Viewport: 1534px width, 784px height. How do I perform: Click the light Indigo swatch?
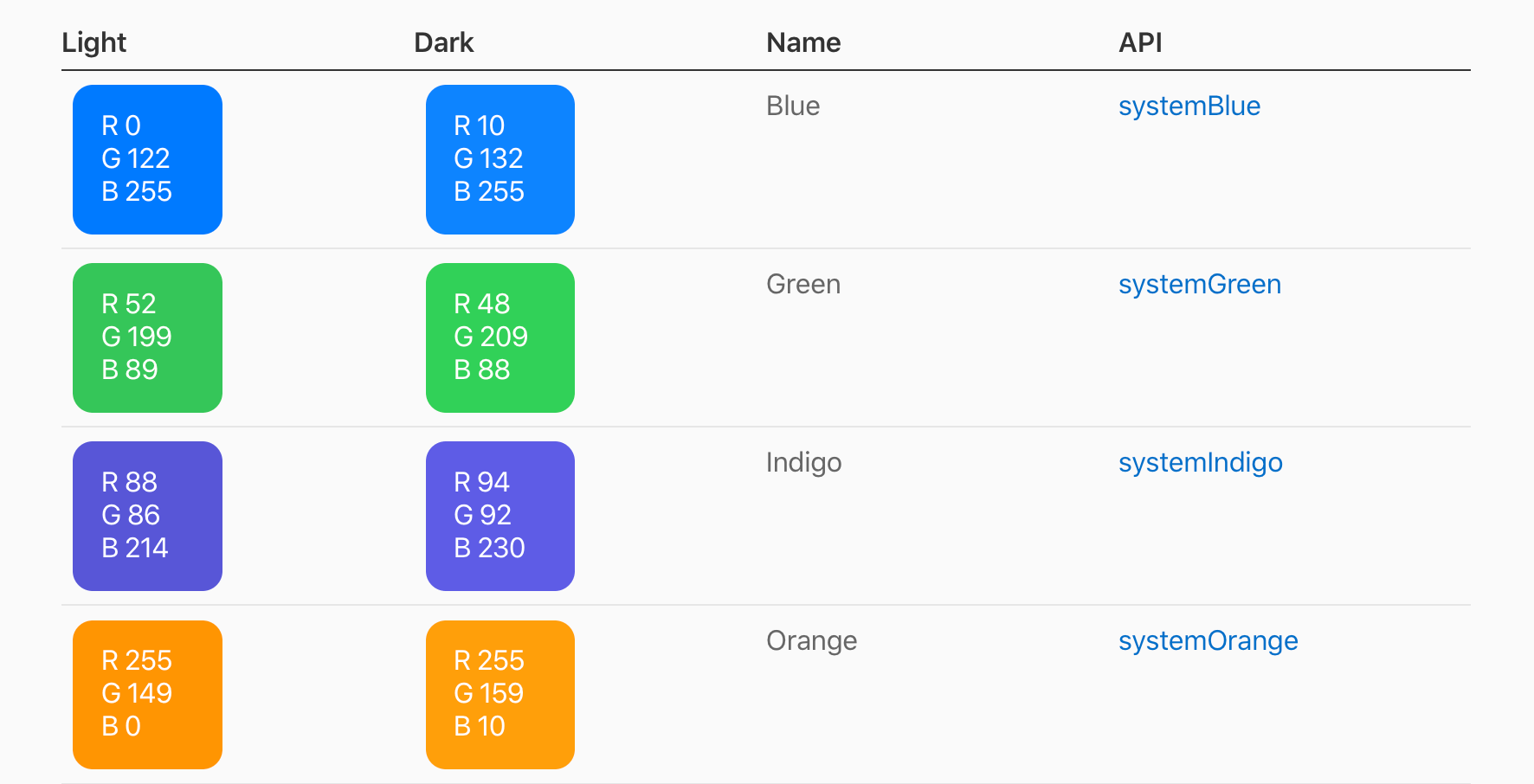(x=147, y=516)
